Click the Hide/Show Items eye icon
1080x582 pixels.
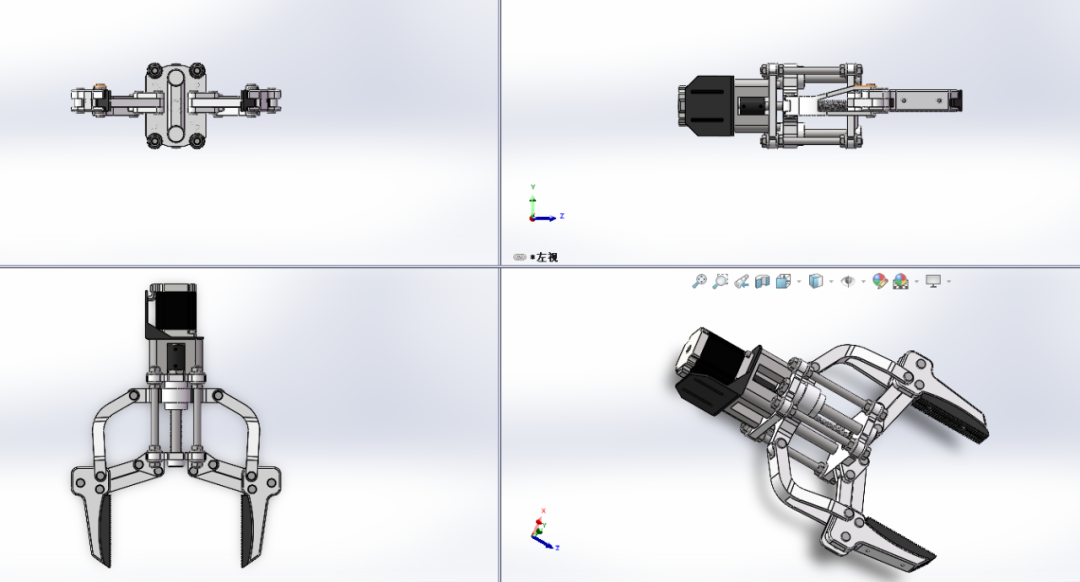848,281
